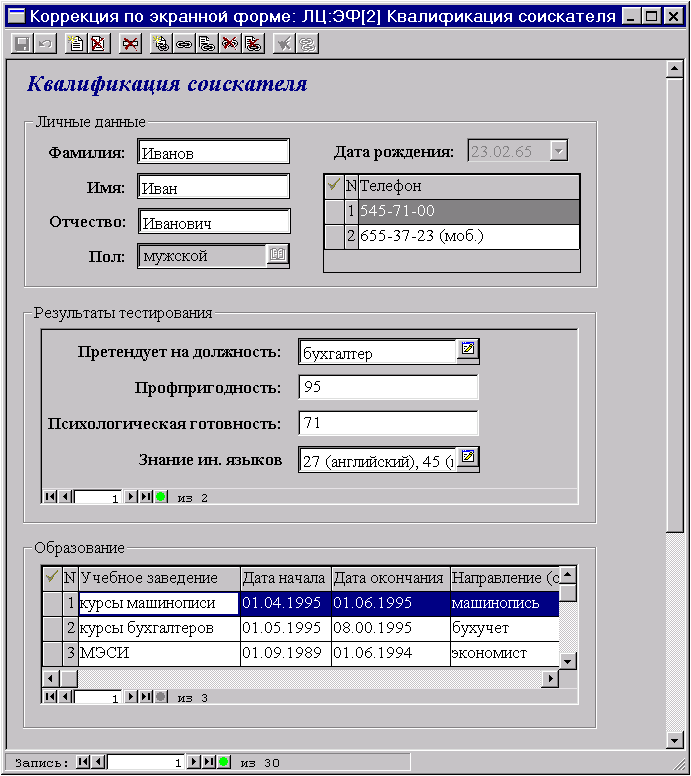The width and height of the screenshot is (691, 776).
Task: Go to last record in bottom Запись navigator
Action: (x=209, y=762)
